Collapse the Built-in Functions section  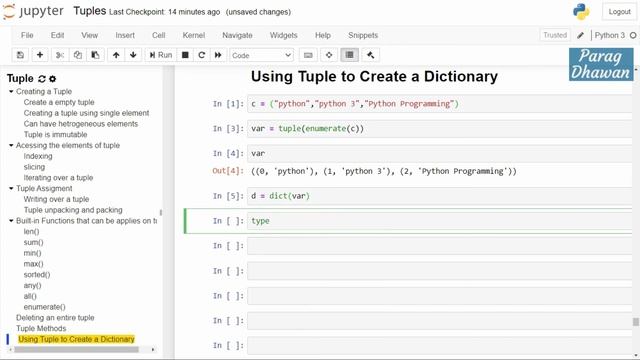(11, 220)
